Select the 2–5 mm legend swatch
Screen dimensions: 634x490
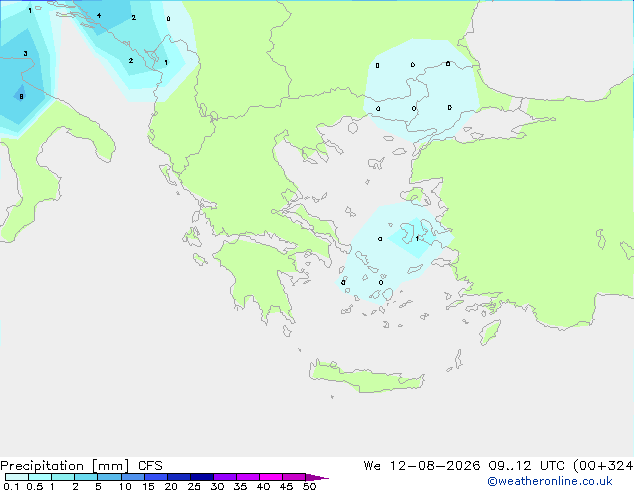pos(86,477)
